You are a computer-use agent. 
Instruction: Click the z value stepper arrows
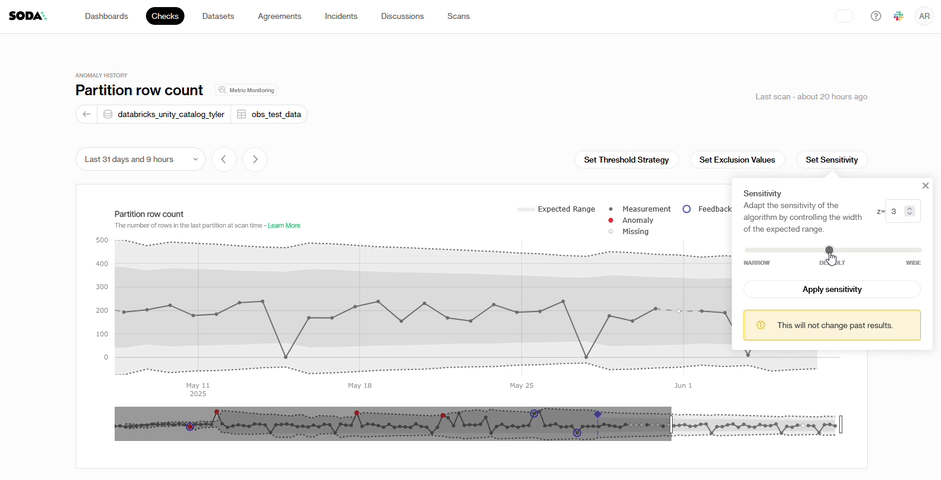[x=909, y=211]
